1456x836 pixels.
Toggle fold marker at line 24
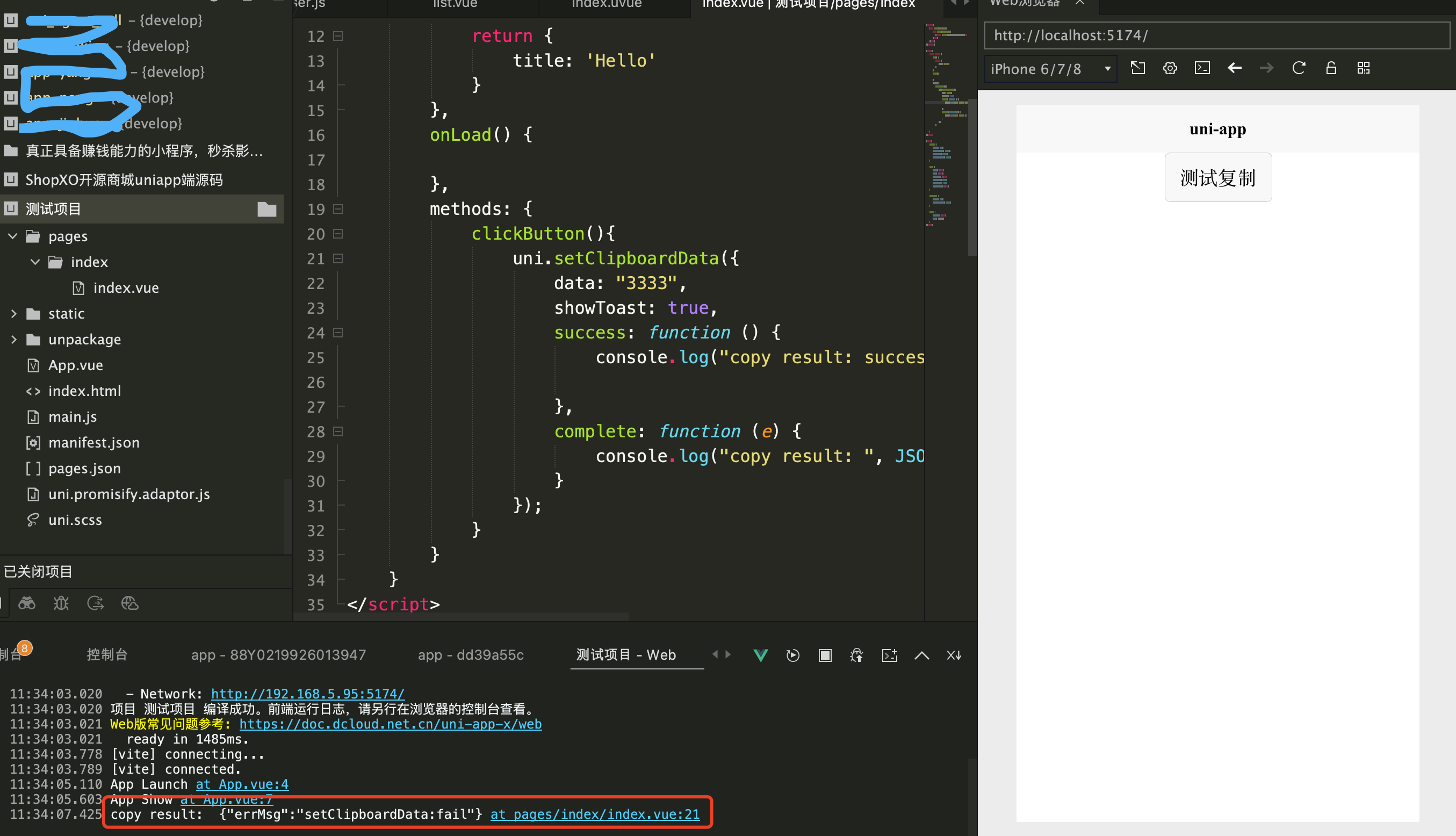(338, 333)
